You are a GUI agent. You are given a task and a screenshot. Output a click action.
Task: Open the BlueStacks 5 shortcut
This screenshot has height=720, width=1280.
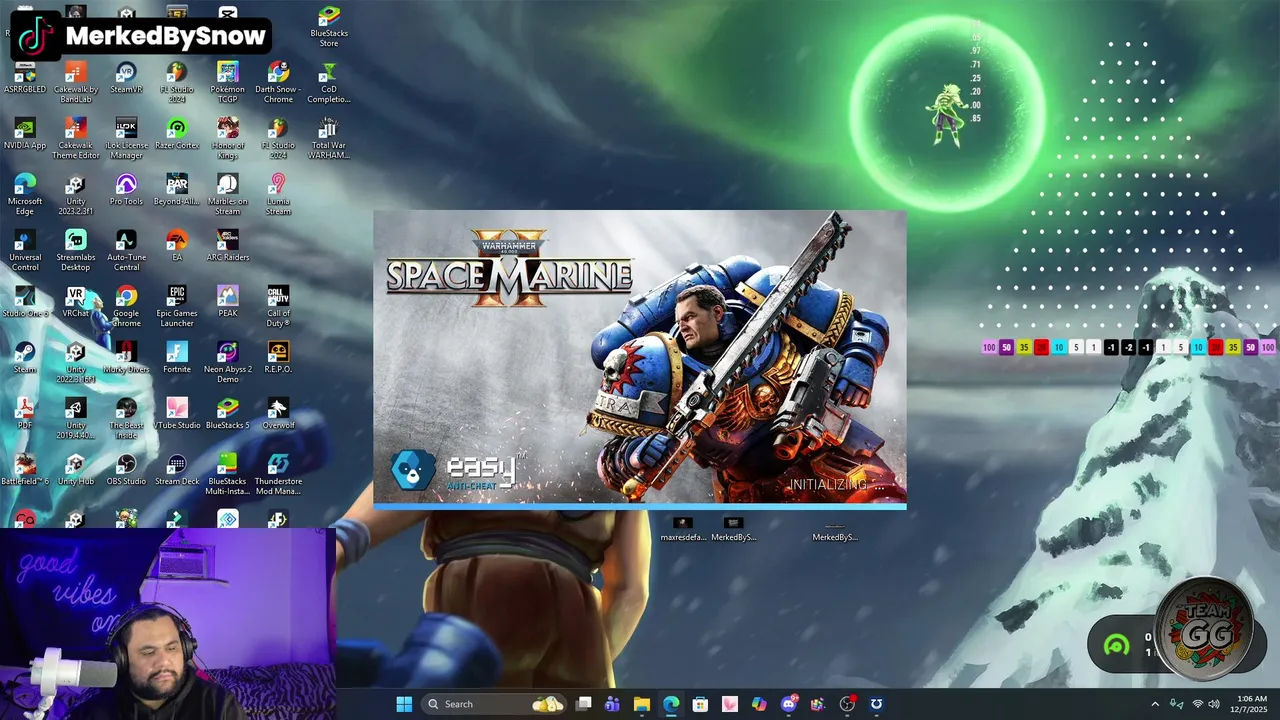(x=228, y=413)
